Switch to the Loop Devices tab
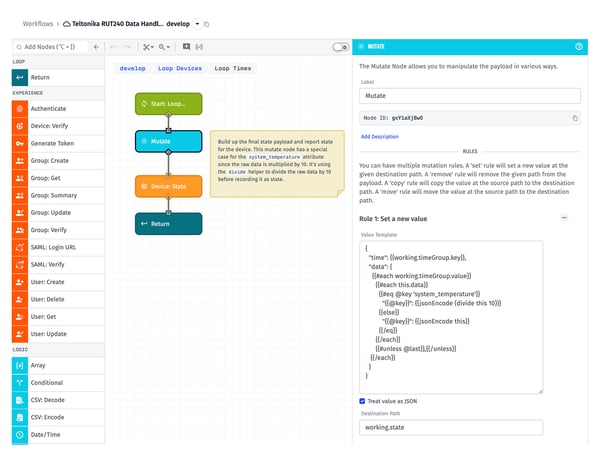600x454 pixels. point(179,69)
